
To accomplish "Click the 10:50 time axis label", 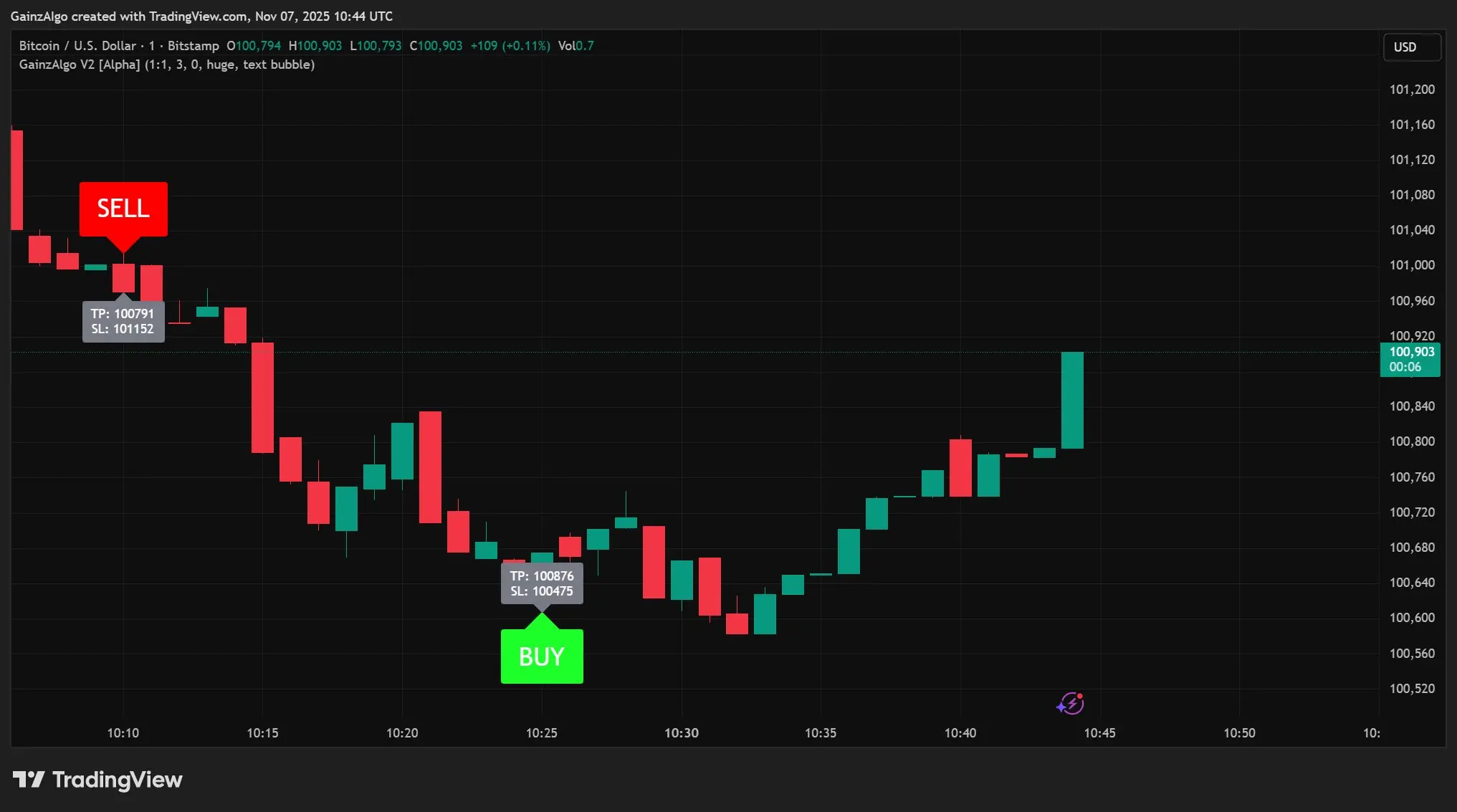I will click(1238, 733).
